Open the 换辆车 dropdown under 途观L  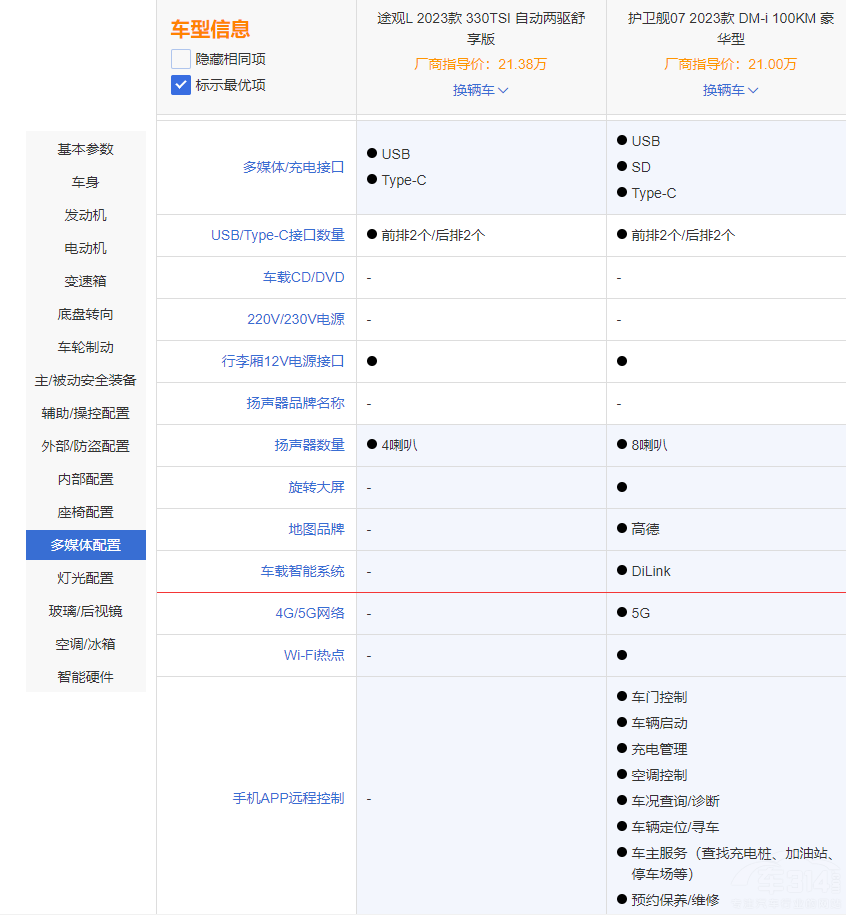click(480, 90)
